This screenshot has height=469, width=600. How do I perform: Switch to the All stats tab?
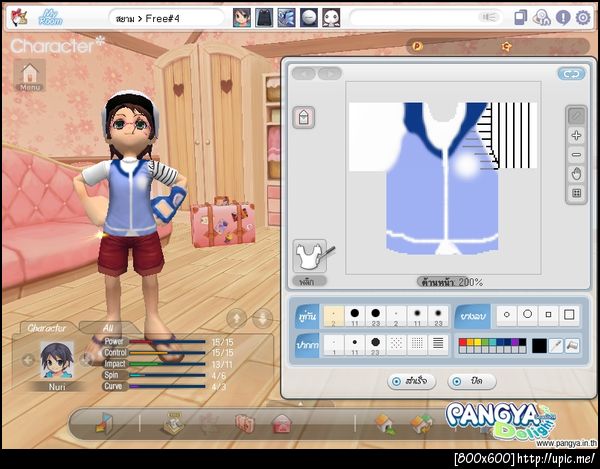[108, 328]
